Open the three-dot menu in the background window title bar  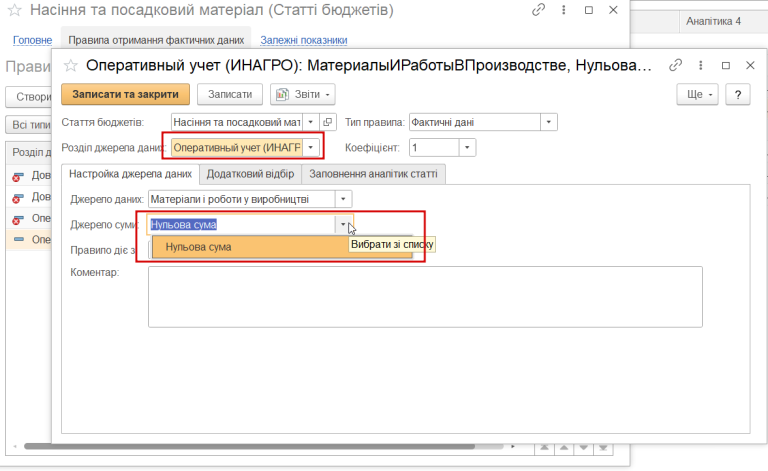(x=564, y=10)
